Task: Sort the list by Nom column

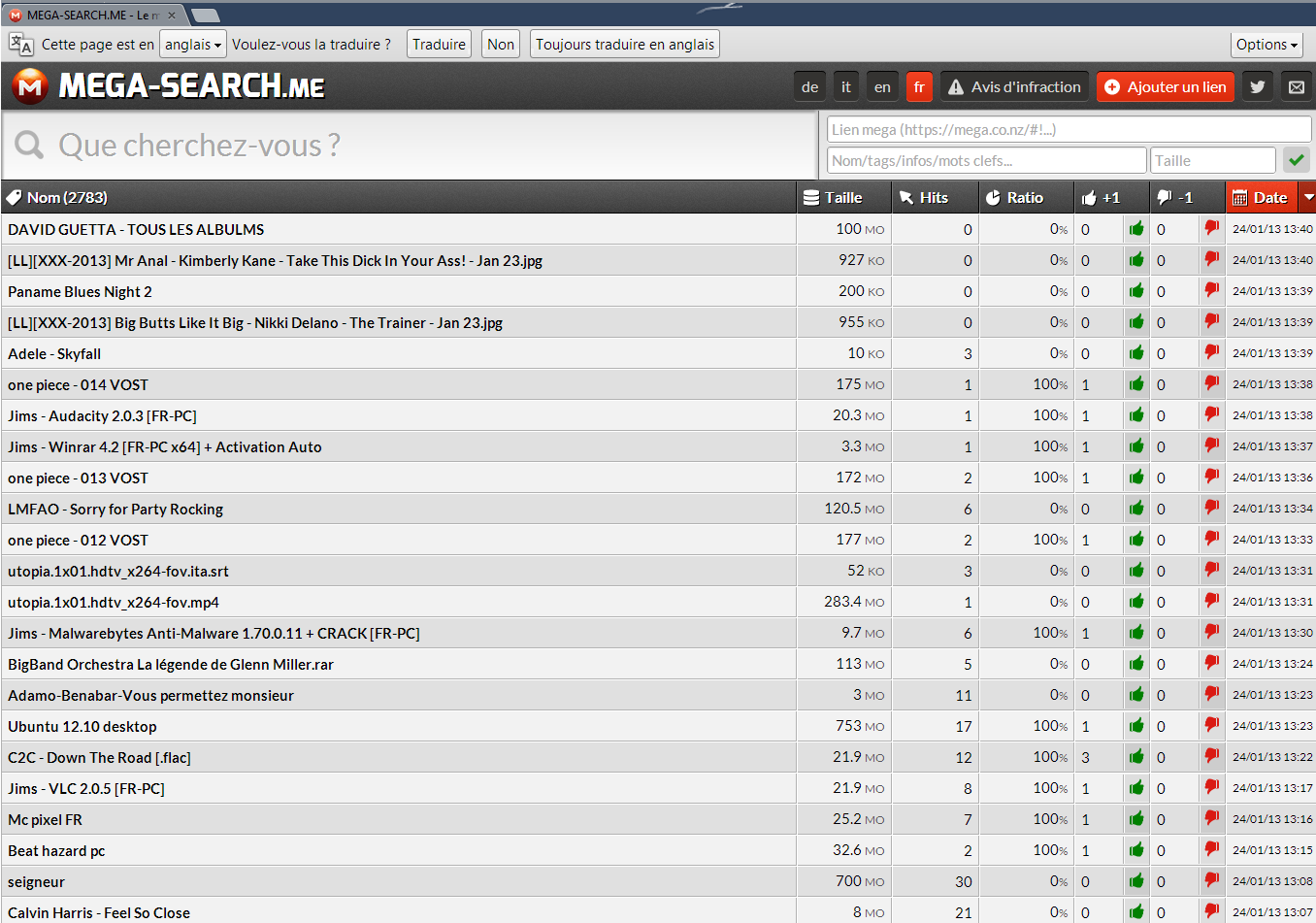Action: pos(398,197)
